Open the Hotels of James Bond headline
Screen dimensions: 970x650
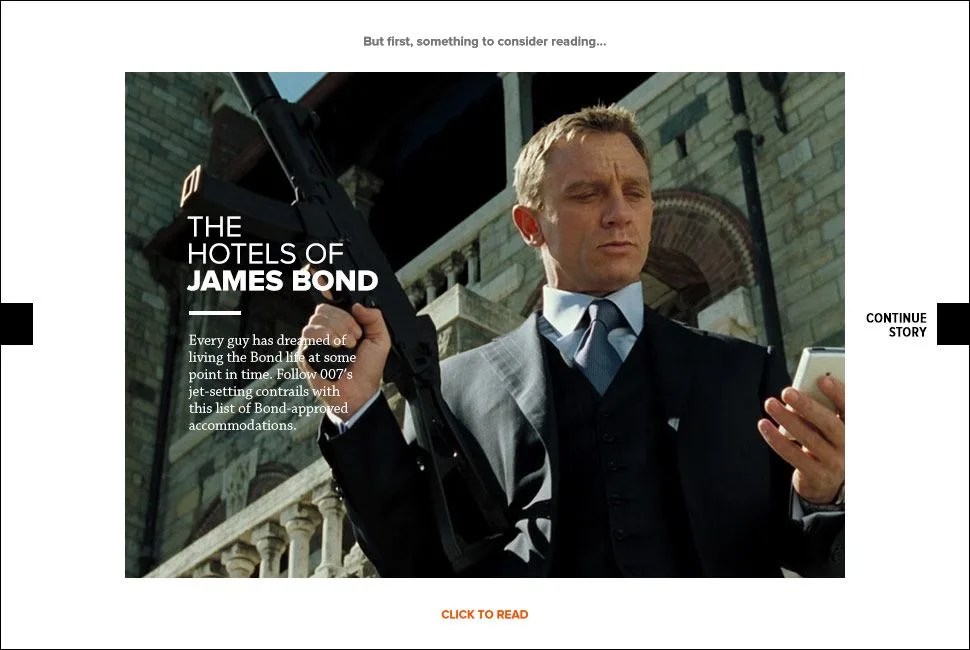(x=282, y=254)
